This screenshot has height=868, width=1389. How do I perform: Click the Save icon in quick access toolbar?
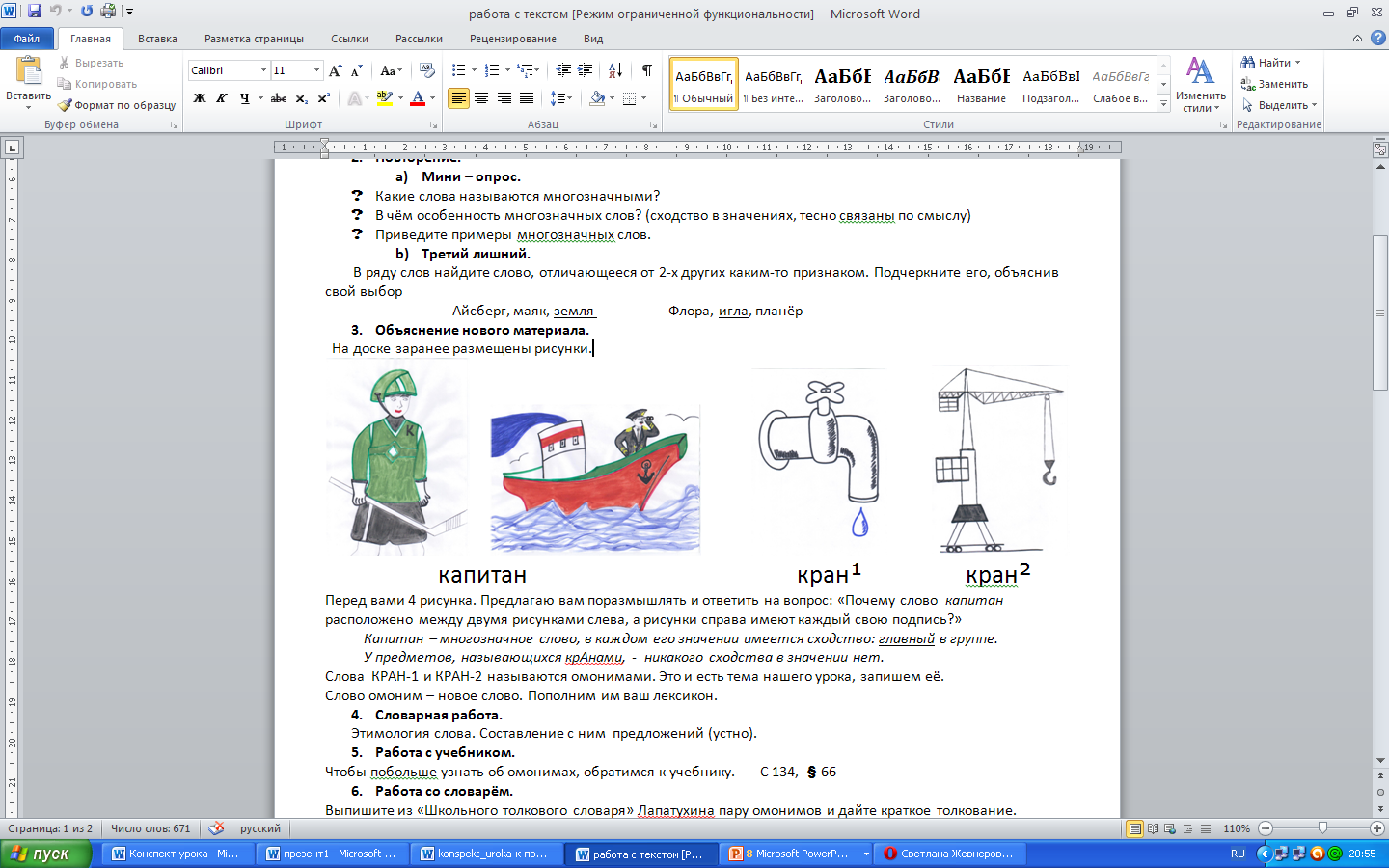click(35, 12)
